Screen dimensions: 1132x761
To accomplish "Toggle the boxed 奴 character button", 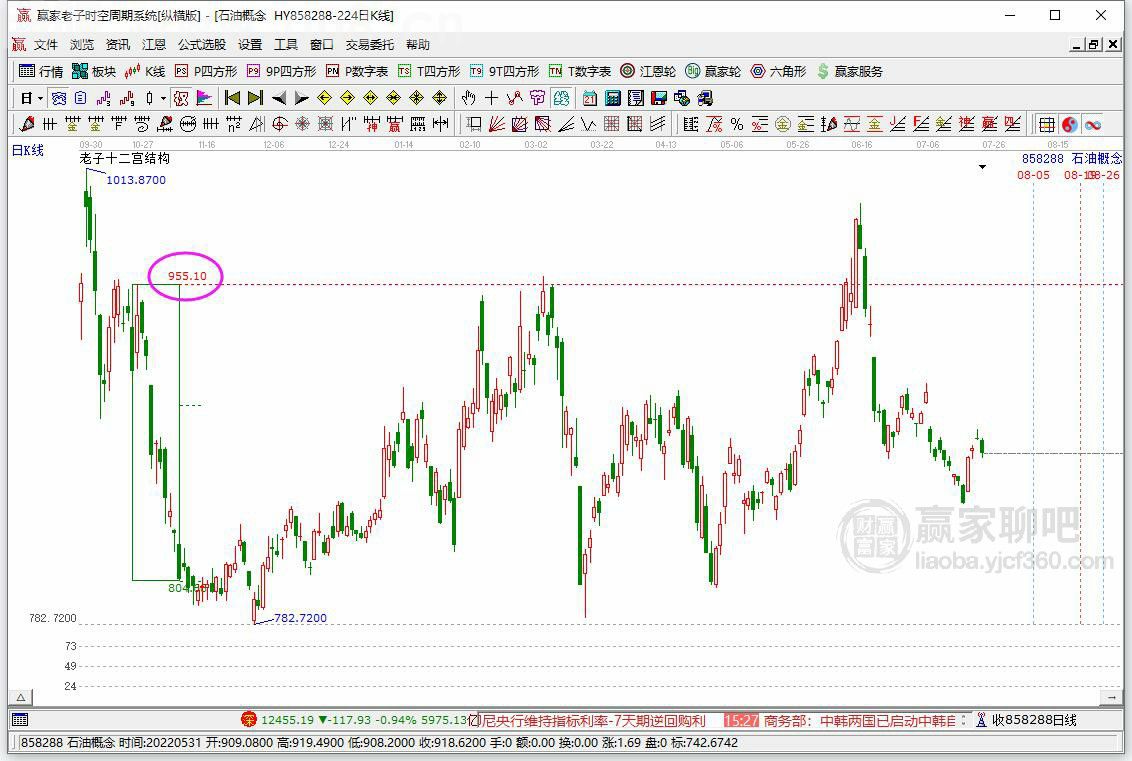I will tap(180, 98).
